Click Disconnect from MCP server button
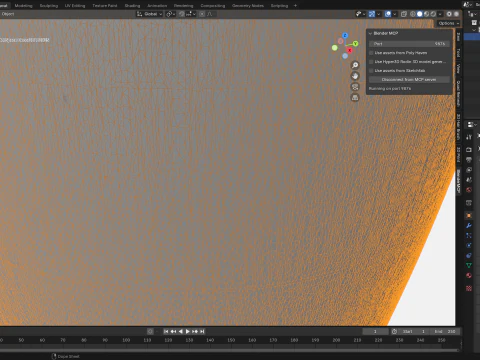 [409, 80]
